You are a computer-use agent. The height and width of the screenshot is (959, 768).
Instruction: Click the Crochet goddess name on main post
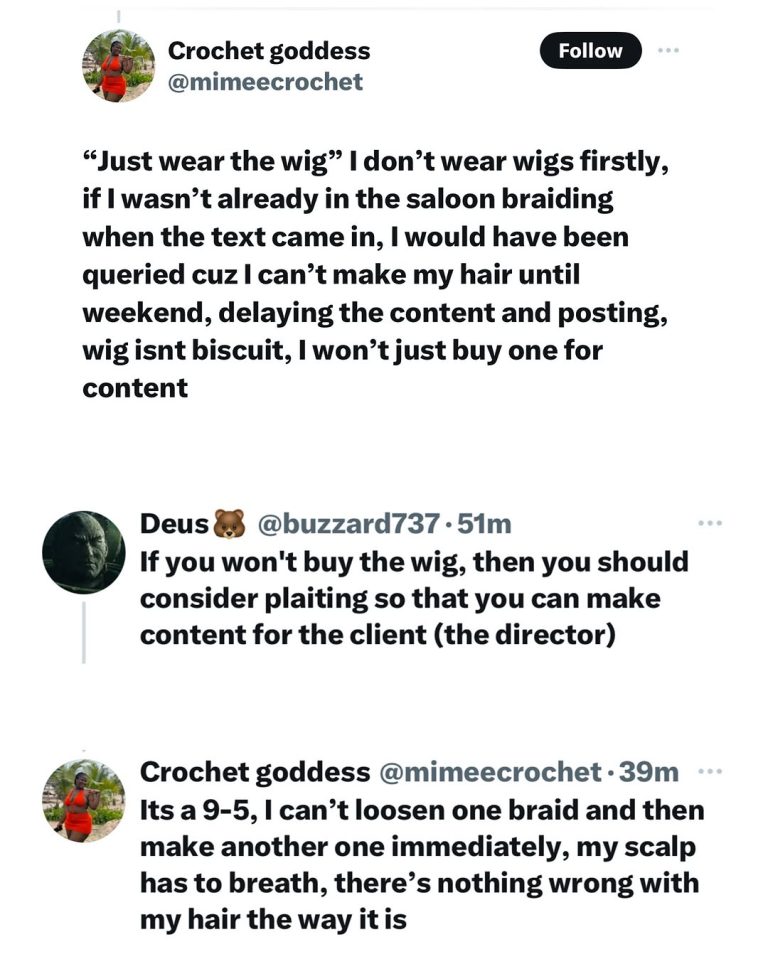(269, 50)
